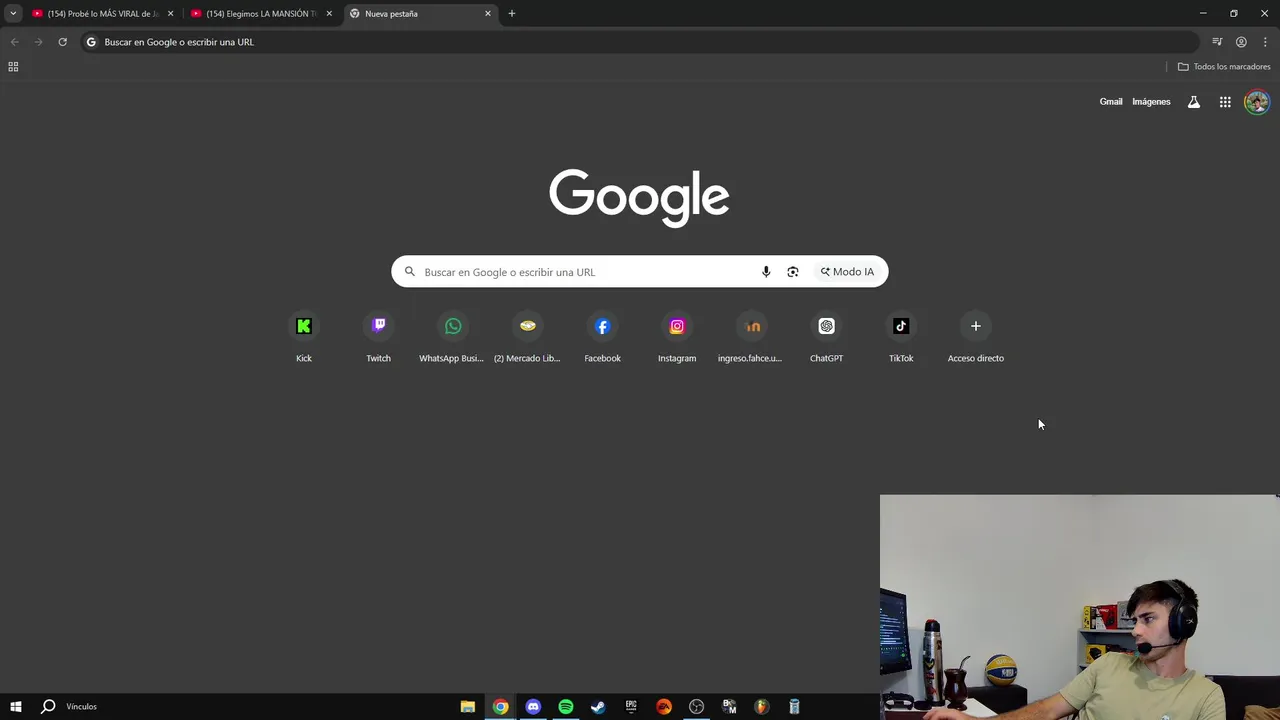Open EA app from the taskbar
The height and width of the screenshot is (720, 1280).
pos(664,707)
